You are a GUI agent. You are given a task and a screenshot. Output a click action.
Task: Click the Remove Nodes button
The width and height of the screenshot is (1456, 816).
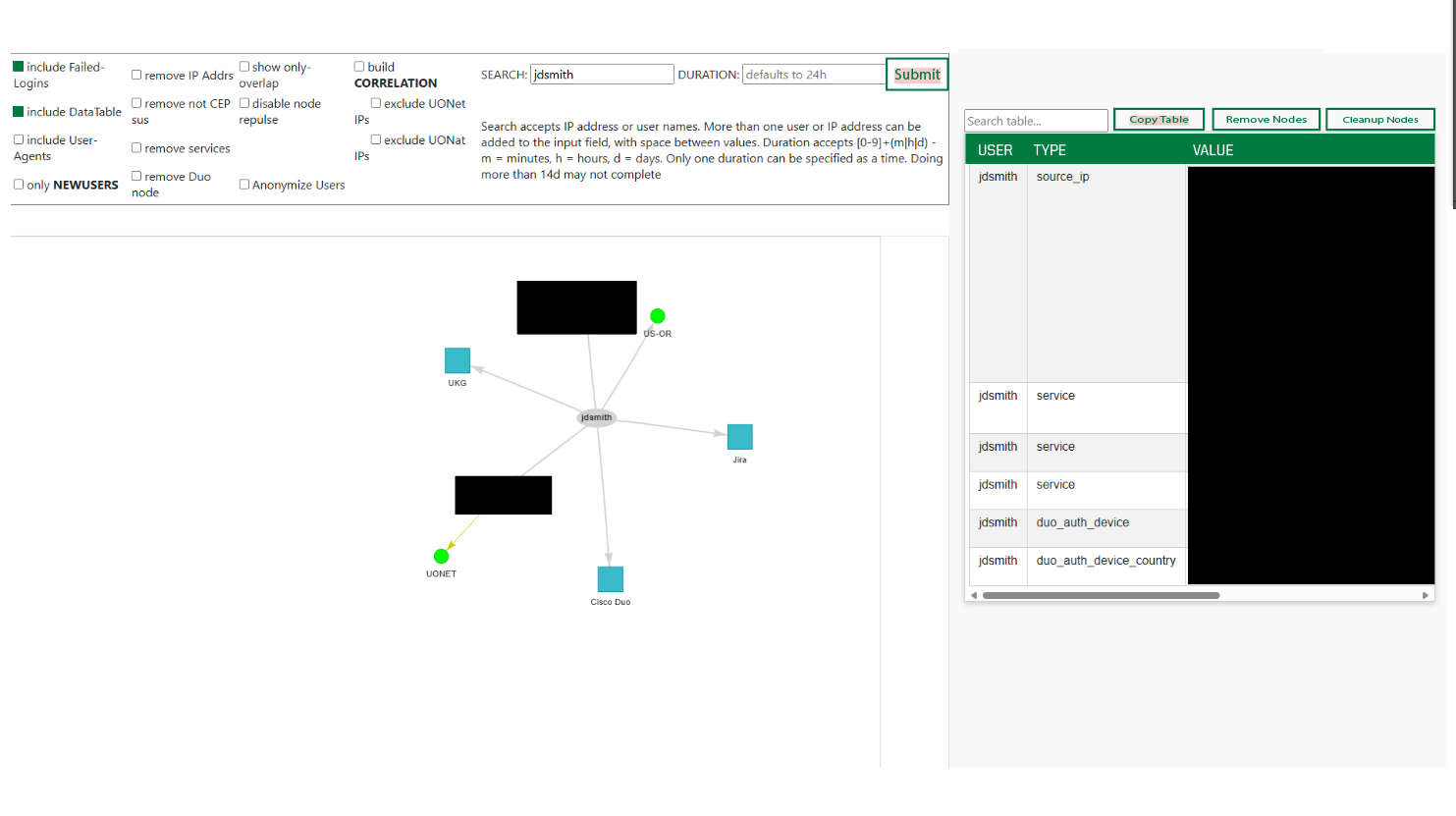click(x=1267, y=120)
